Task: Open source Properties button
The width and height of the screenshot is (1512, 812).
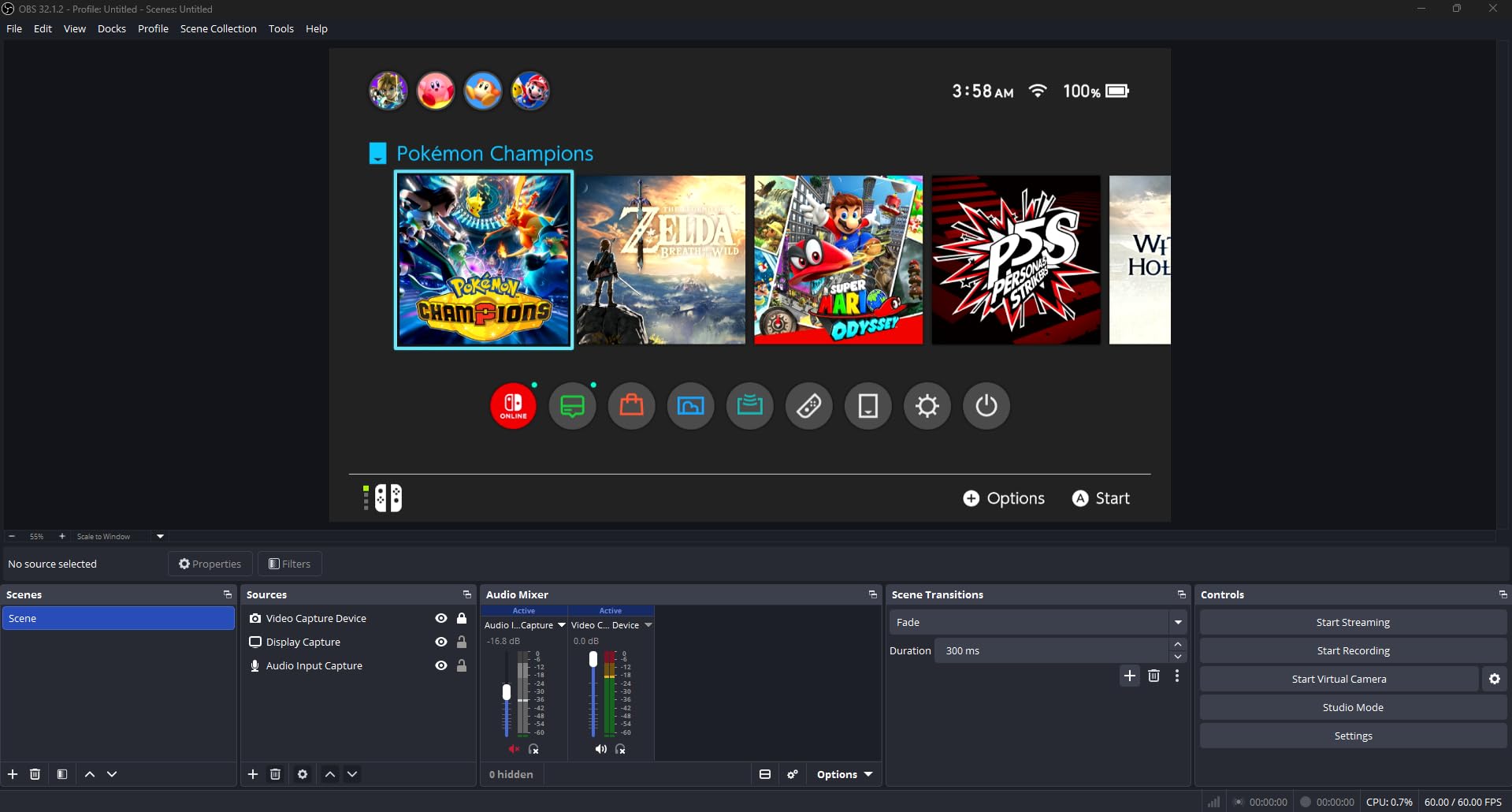Action: click(x=210, y=564)
